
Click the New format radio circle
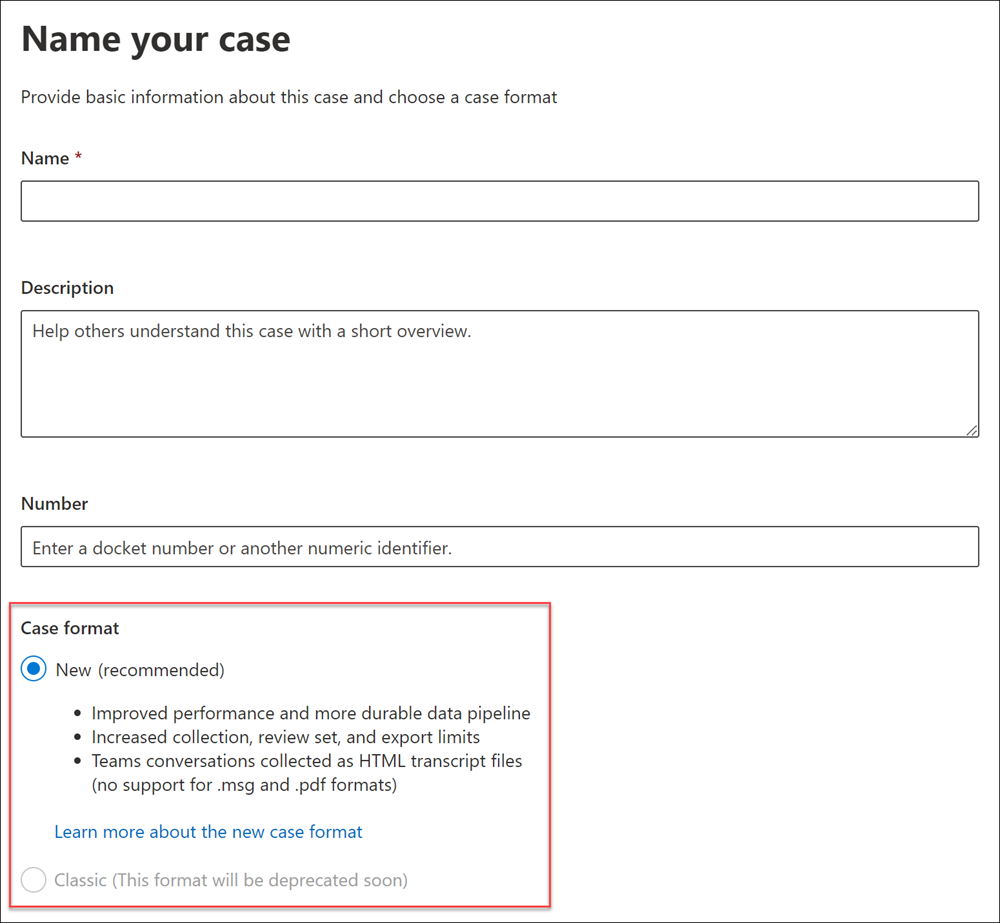[x=33, y=668]
